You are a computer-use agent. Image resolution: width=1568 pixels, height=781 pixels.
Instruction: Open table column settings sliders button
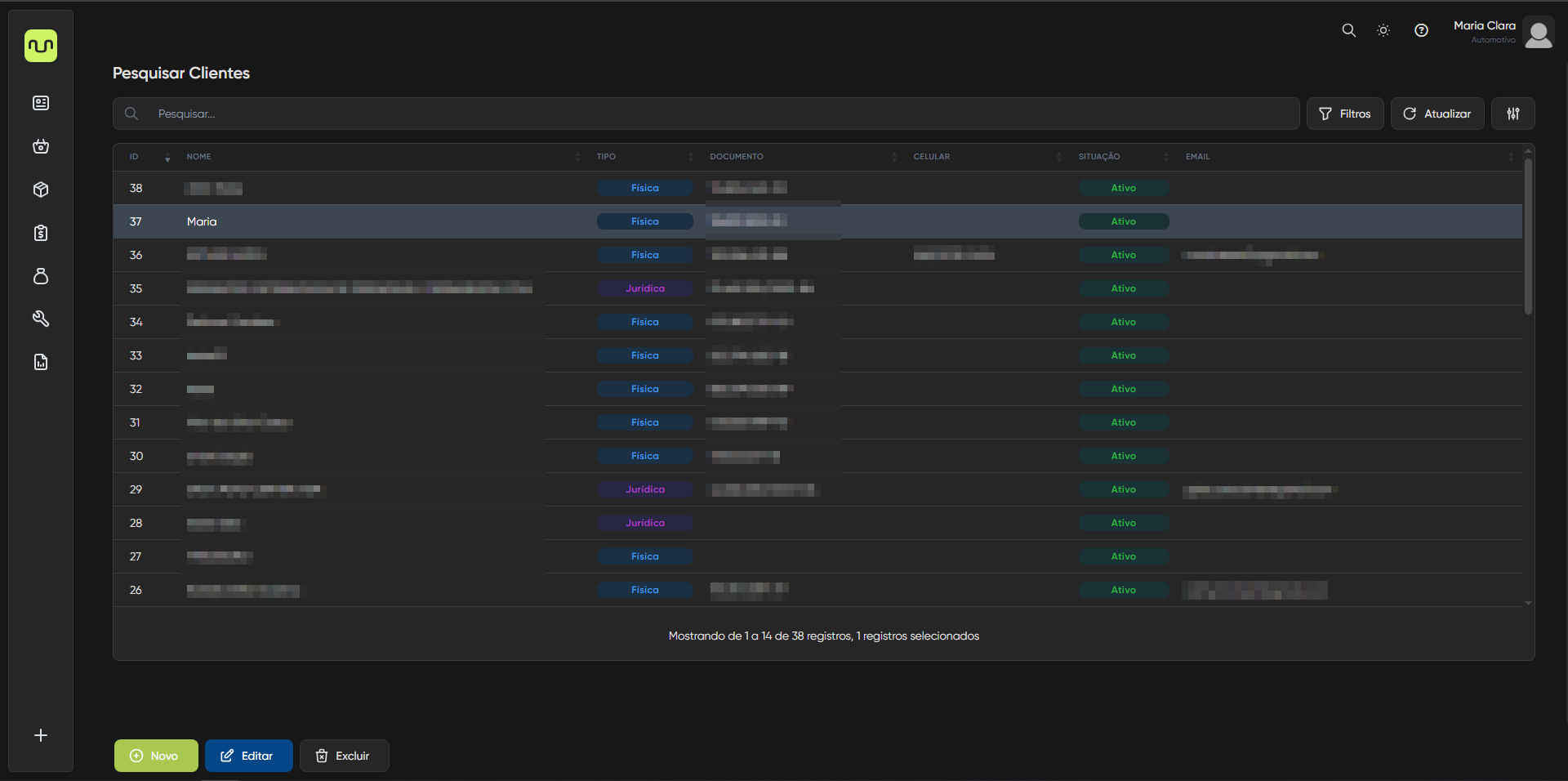click(x=1512, y=114)
